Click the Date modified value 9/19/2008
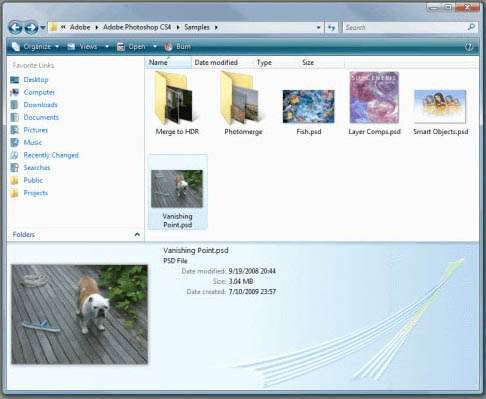The image size is (486, 399). click(x=252, y=271)
